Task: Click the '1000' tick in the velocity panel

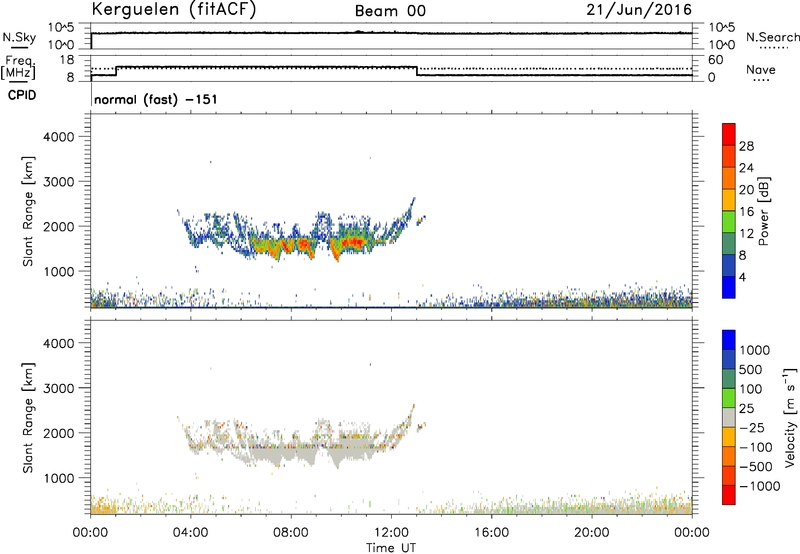Action: click(x=59, y=478)
